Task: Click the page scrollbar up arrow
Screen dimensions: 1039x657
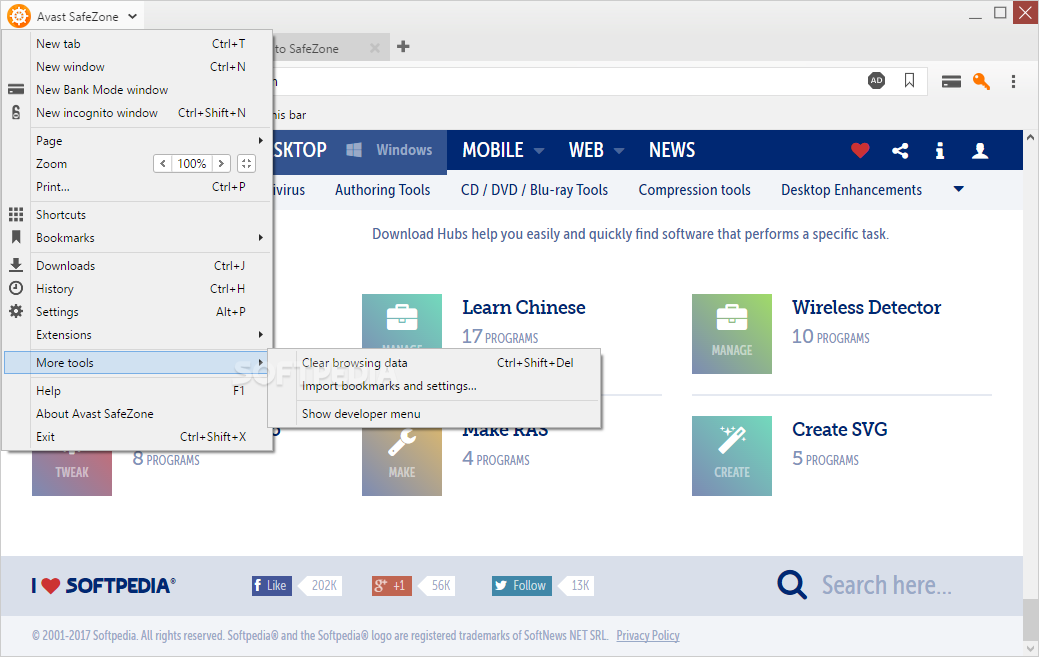Action: point(1030,138)
